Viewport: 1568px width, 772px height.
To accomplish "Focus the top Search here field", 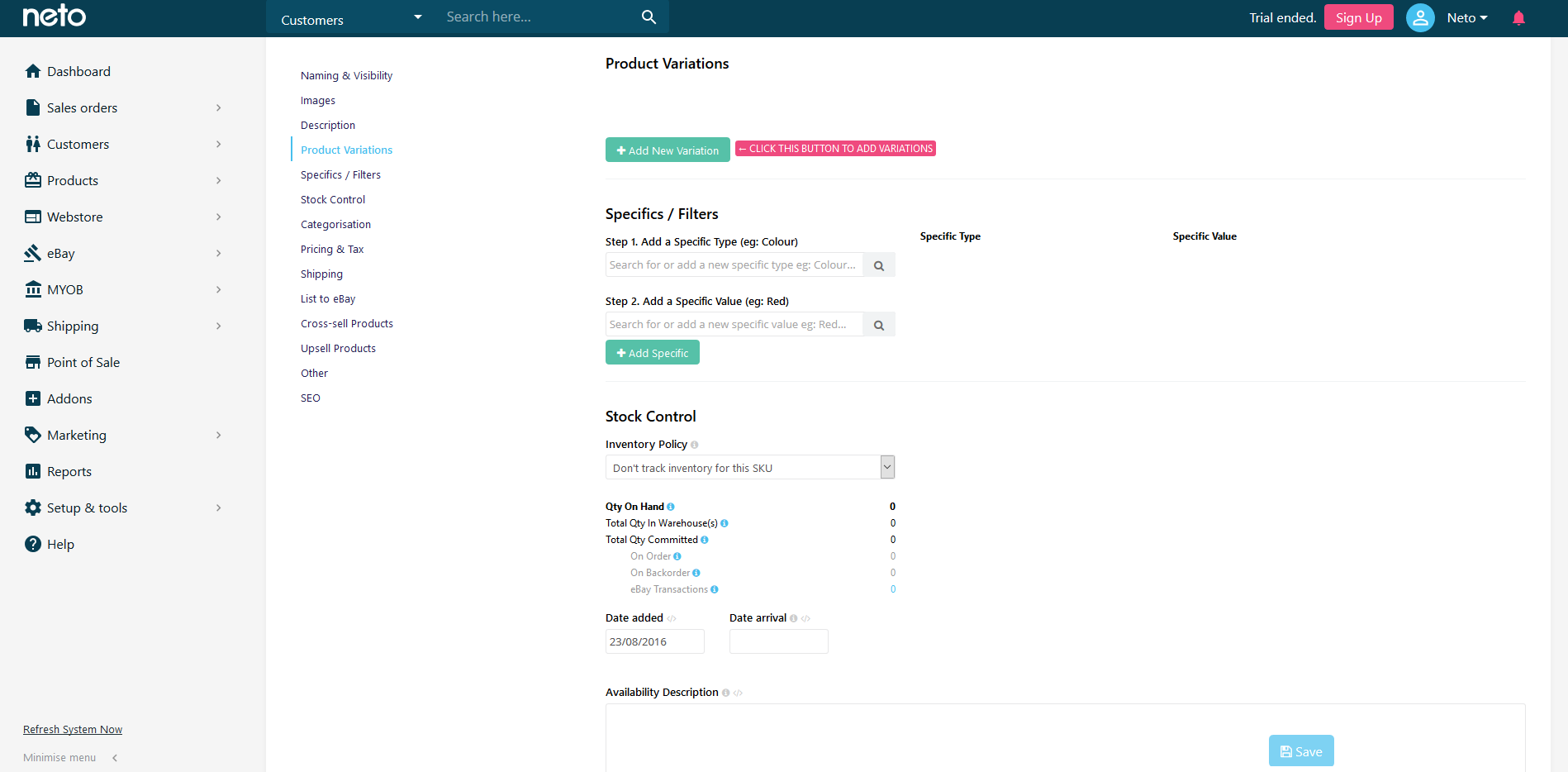I will [538, 17].
